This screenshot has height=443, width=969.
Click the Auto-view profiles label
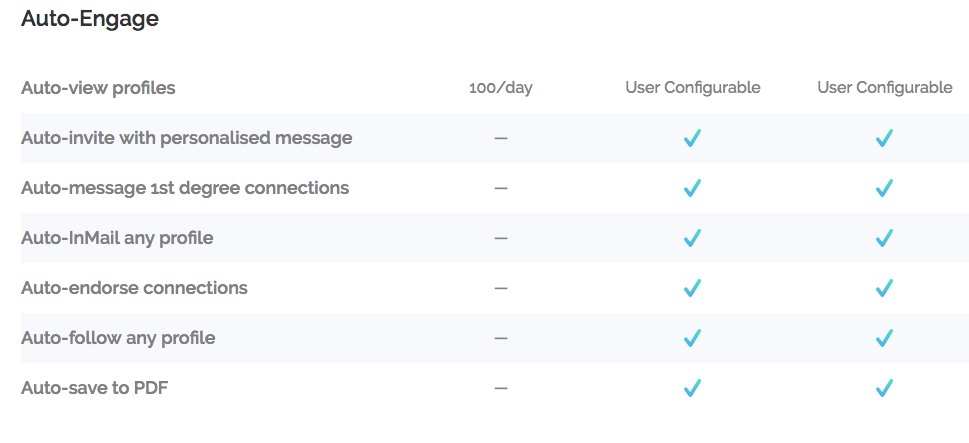click(x=98, y=88)
